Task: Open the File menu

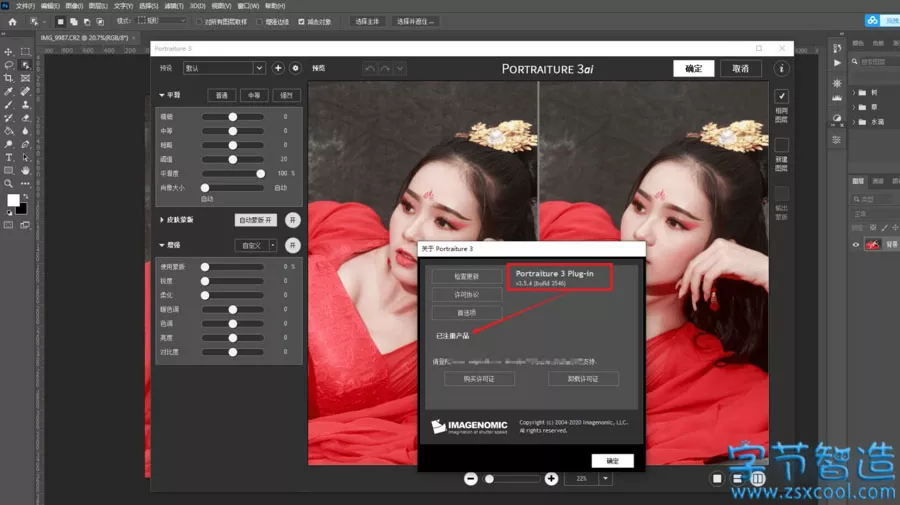Action: click(25, 6)
